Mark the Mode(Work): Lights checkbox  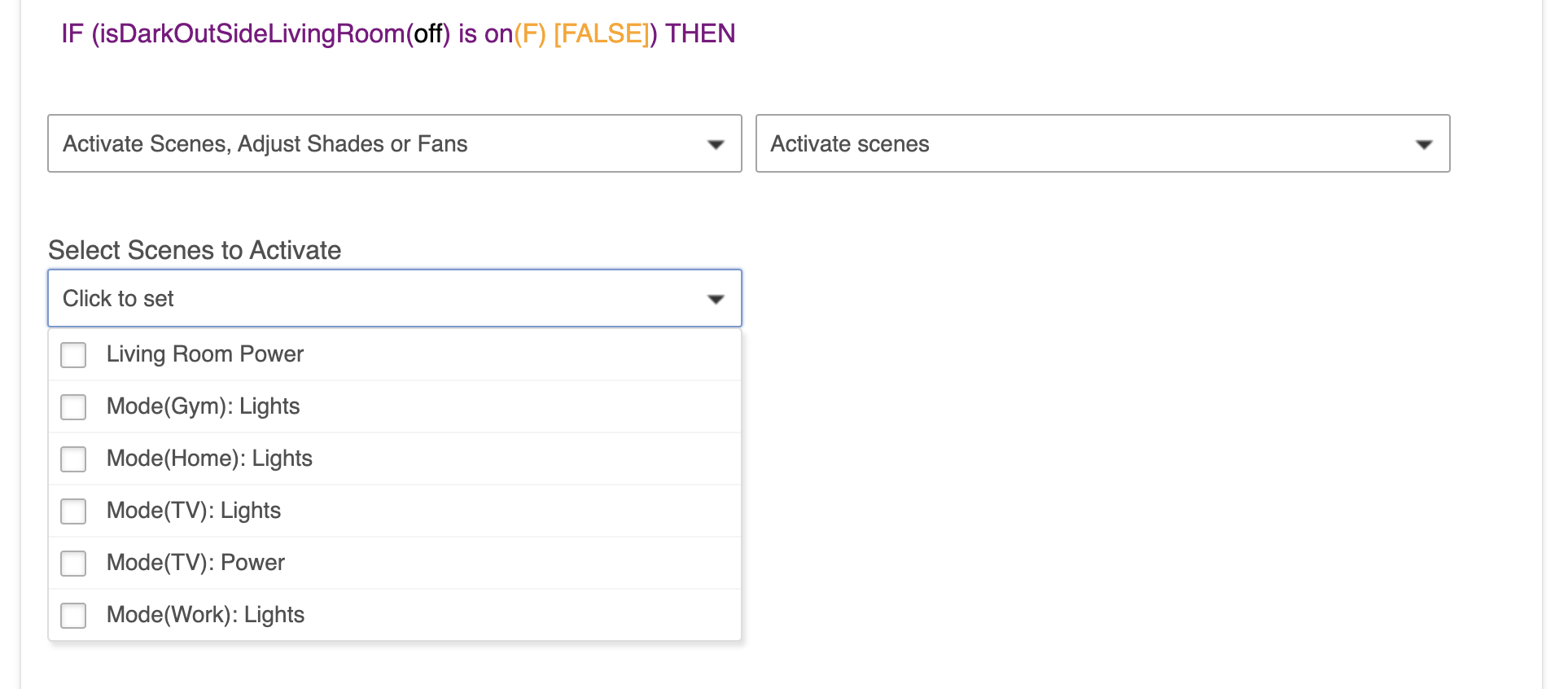pyautogui.click(x=73, y=615)
